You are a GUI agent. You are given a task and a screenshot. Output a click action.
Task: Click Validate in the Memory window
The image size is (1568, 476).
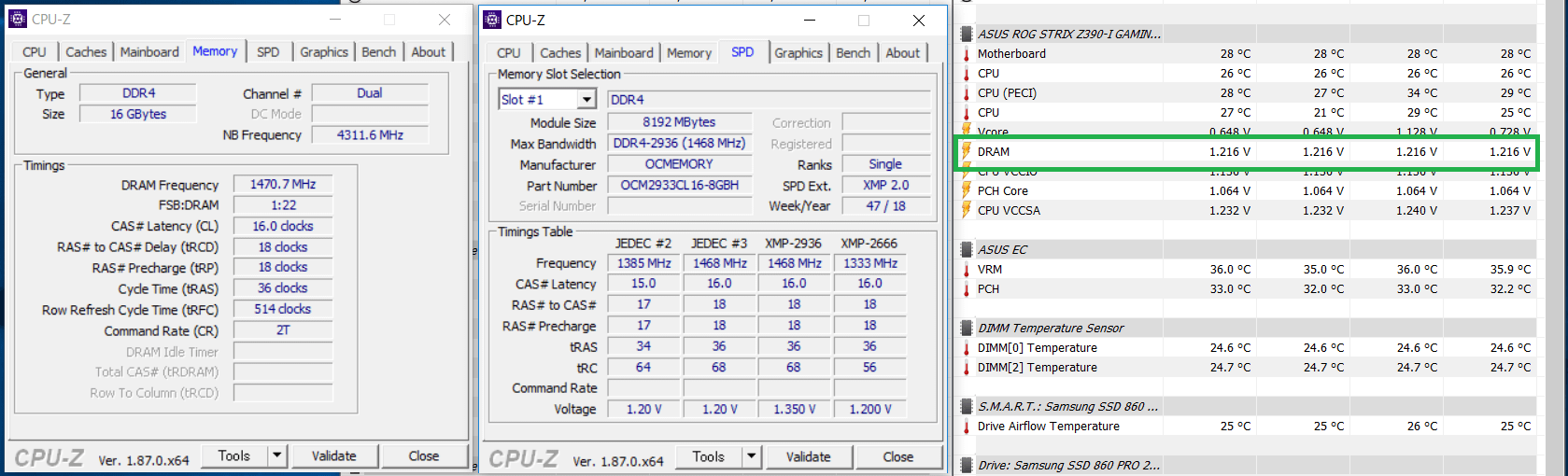point(334,455)
